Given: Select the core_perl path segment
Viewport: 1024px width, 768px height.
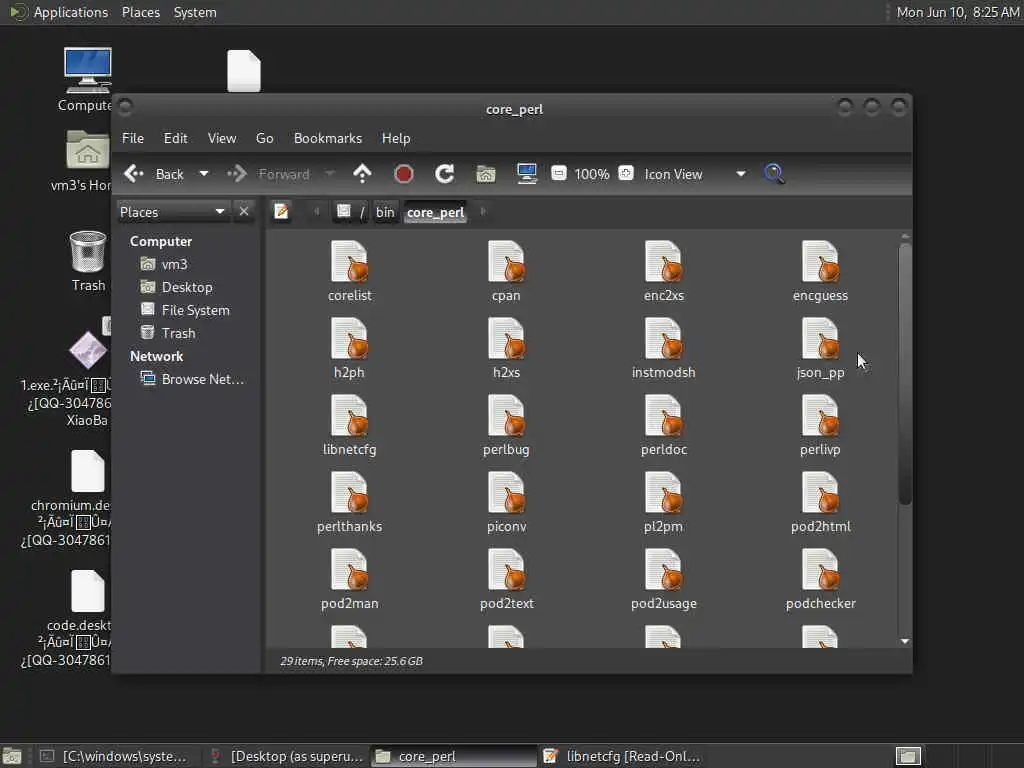Looking at the screenshot, I should tap(435, 212).
